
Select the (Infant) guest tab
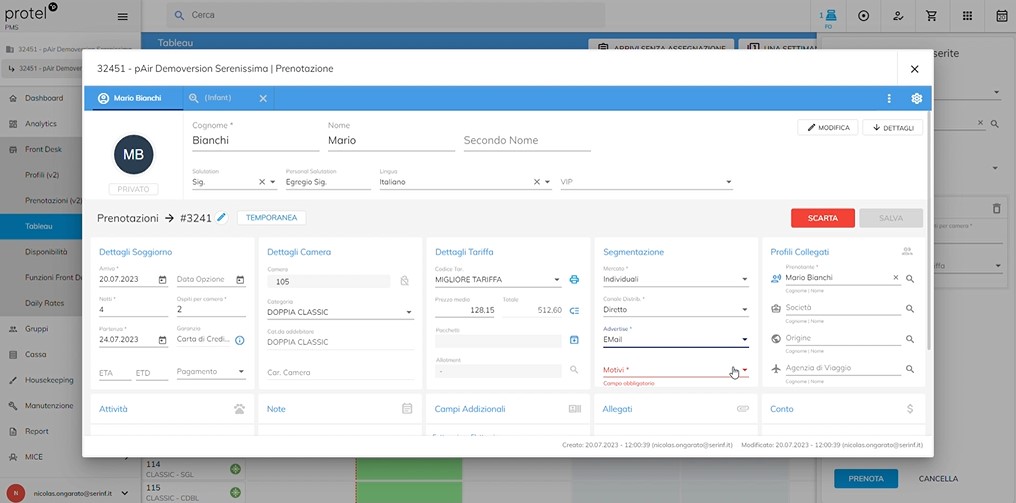click(218, 99)
